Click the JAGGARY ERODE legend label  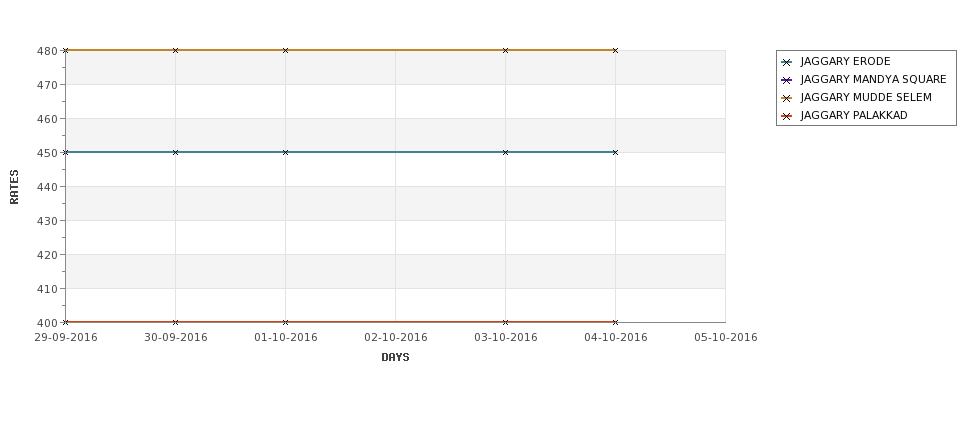click(845, 62)
